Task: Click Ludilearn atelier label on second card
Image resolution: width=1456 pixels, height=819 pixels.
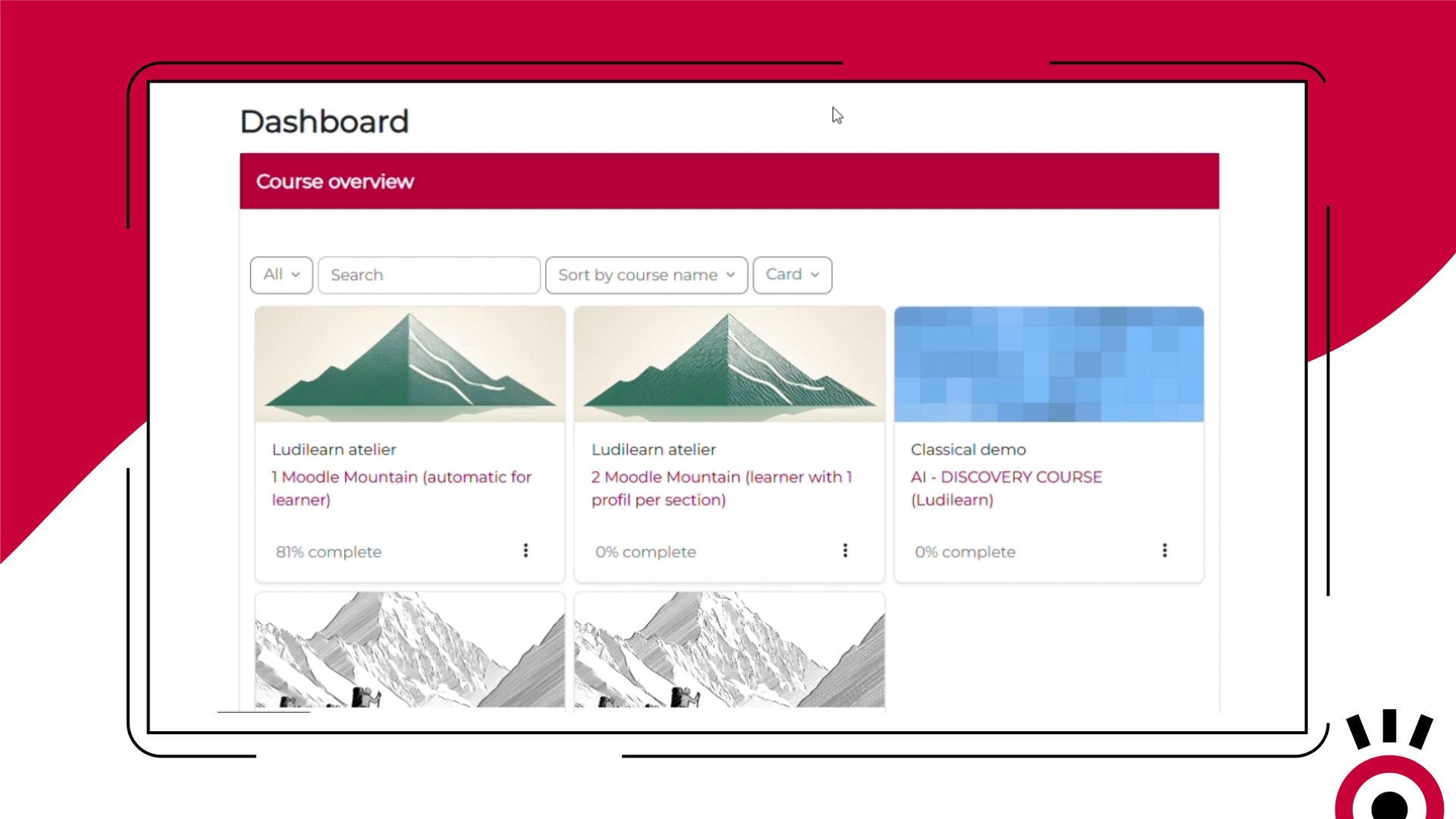Action: tap(654, 450)
